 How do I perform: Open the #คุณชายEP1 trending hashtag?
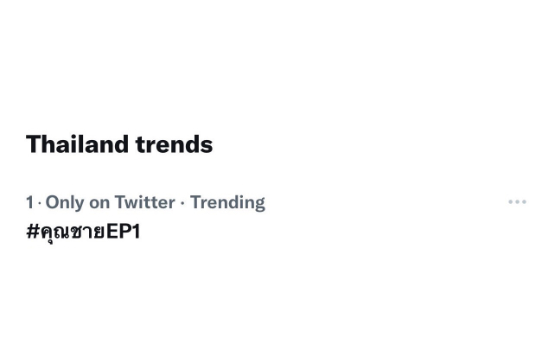(x=83, y=232)
